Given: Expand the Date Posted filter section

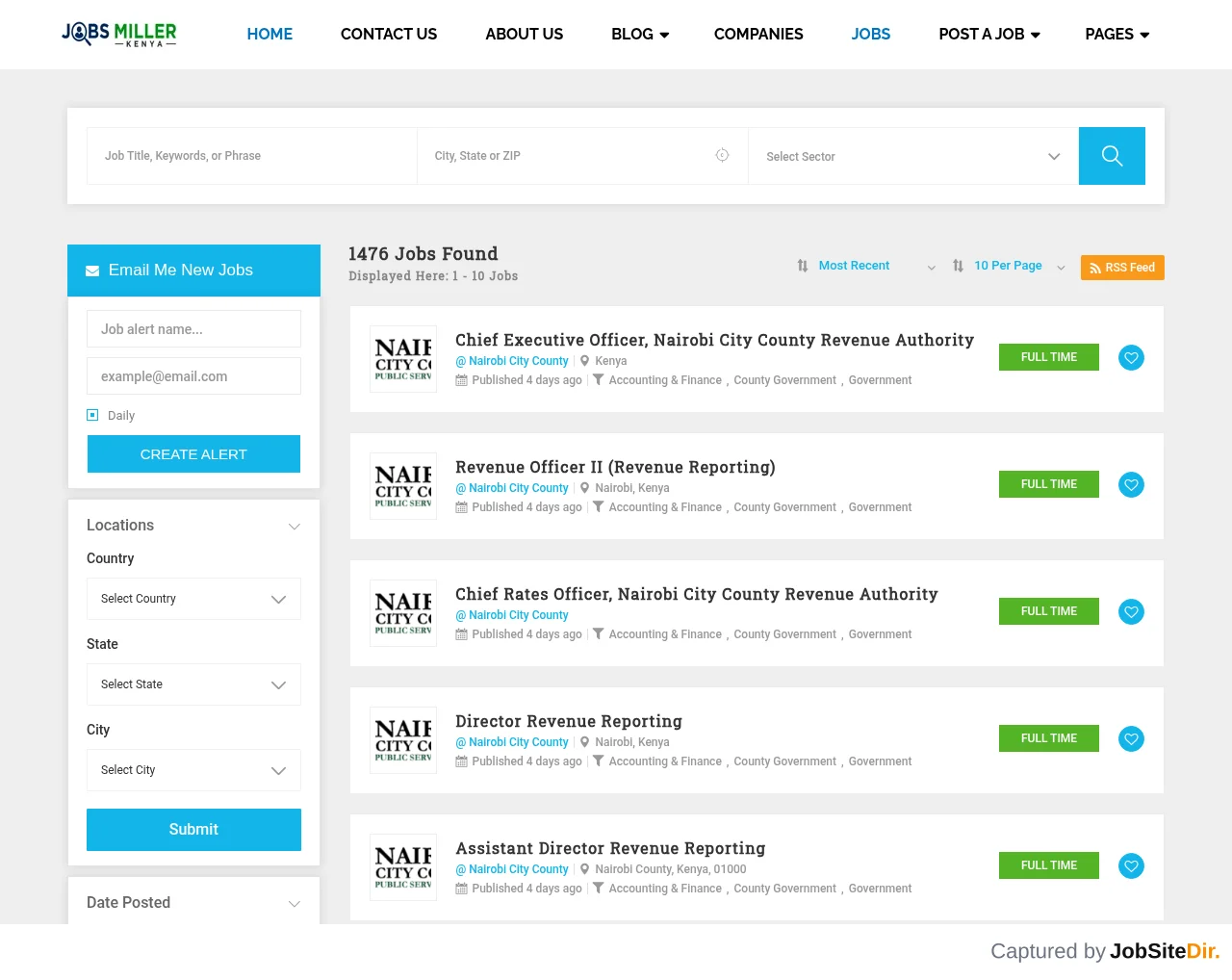Looking at the screenshot, I should (193, 903).
